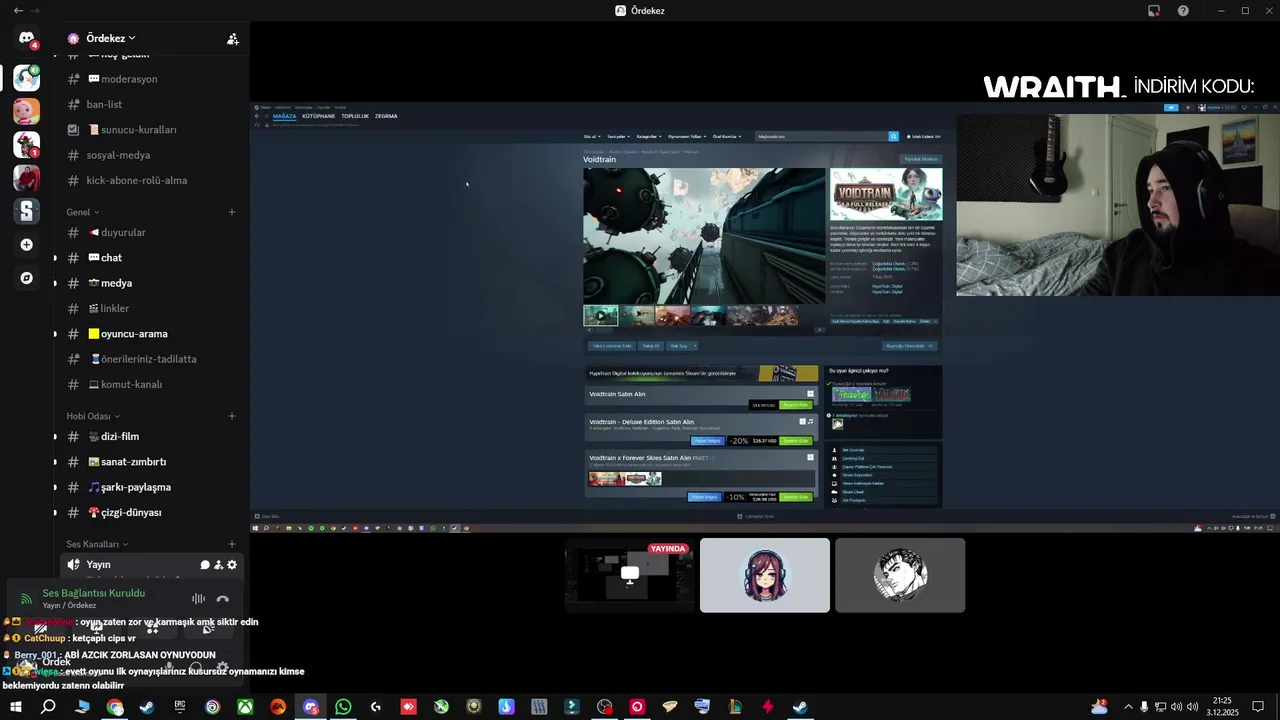Go forward with the Discord forward arrow
This screenshot has width=1280, height=720.
pyautogui.click(x=36, y=10)
